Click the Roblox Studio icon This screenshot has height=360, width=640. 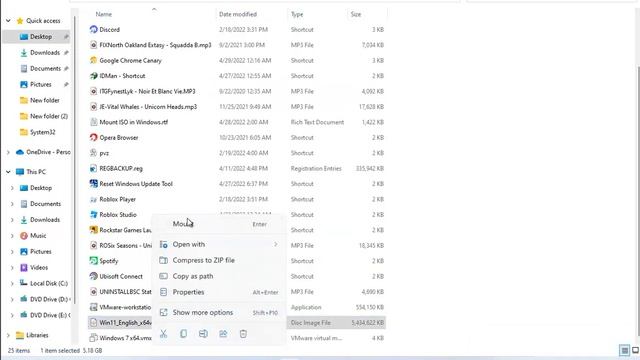point(93,215)
